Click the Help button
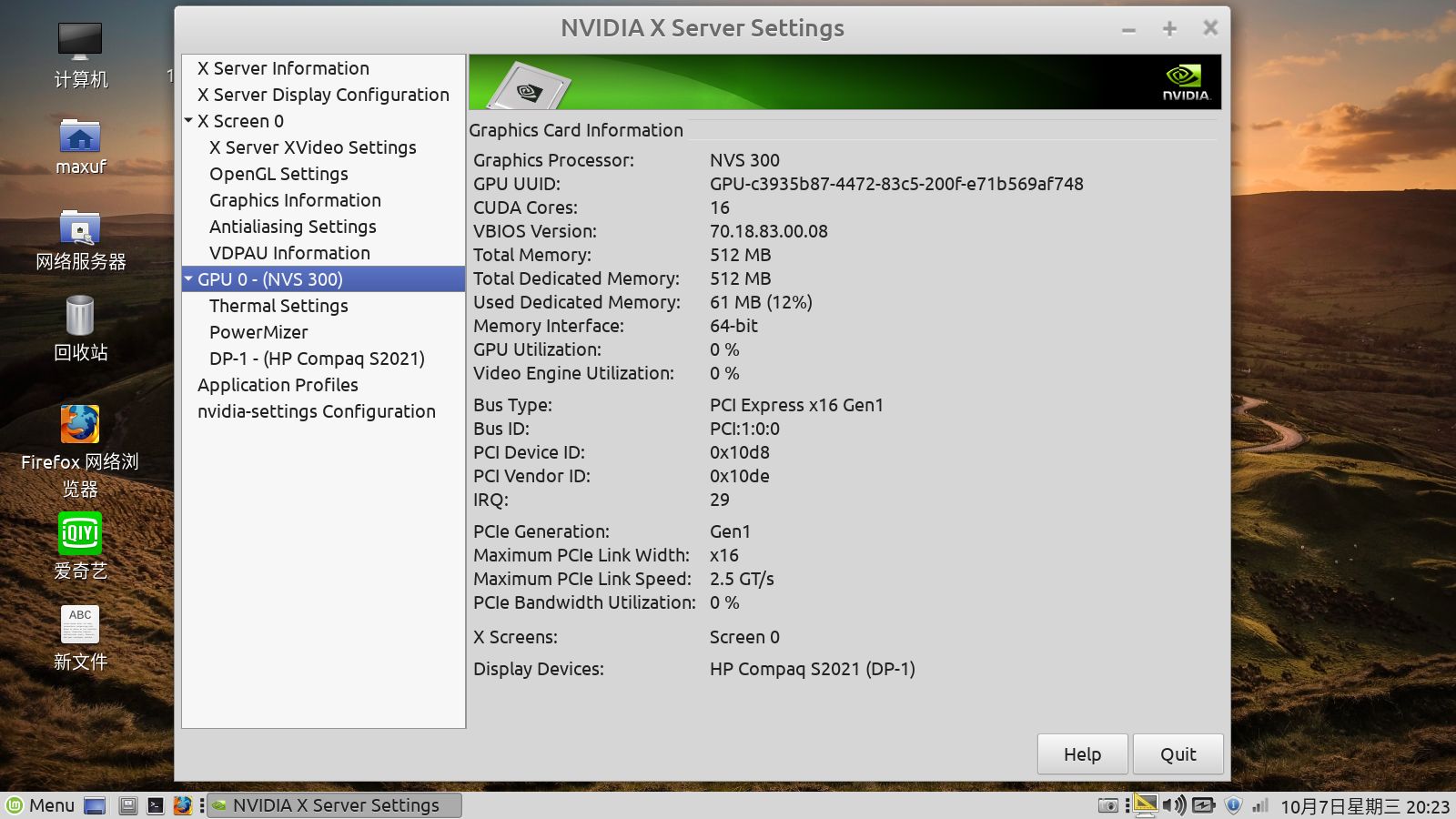1456x819 pixels. tap(1082, 754)
